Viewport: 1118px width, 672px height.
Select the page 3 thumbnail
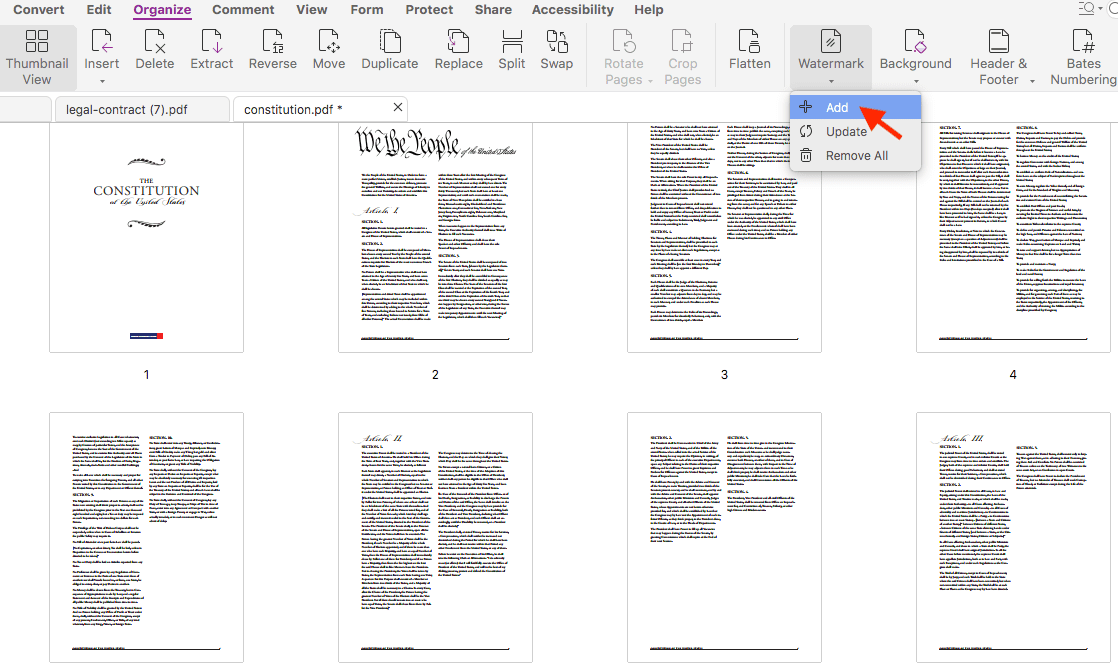point(724,238)
